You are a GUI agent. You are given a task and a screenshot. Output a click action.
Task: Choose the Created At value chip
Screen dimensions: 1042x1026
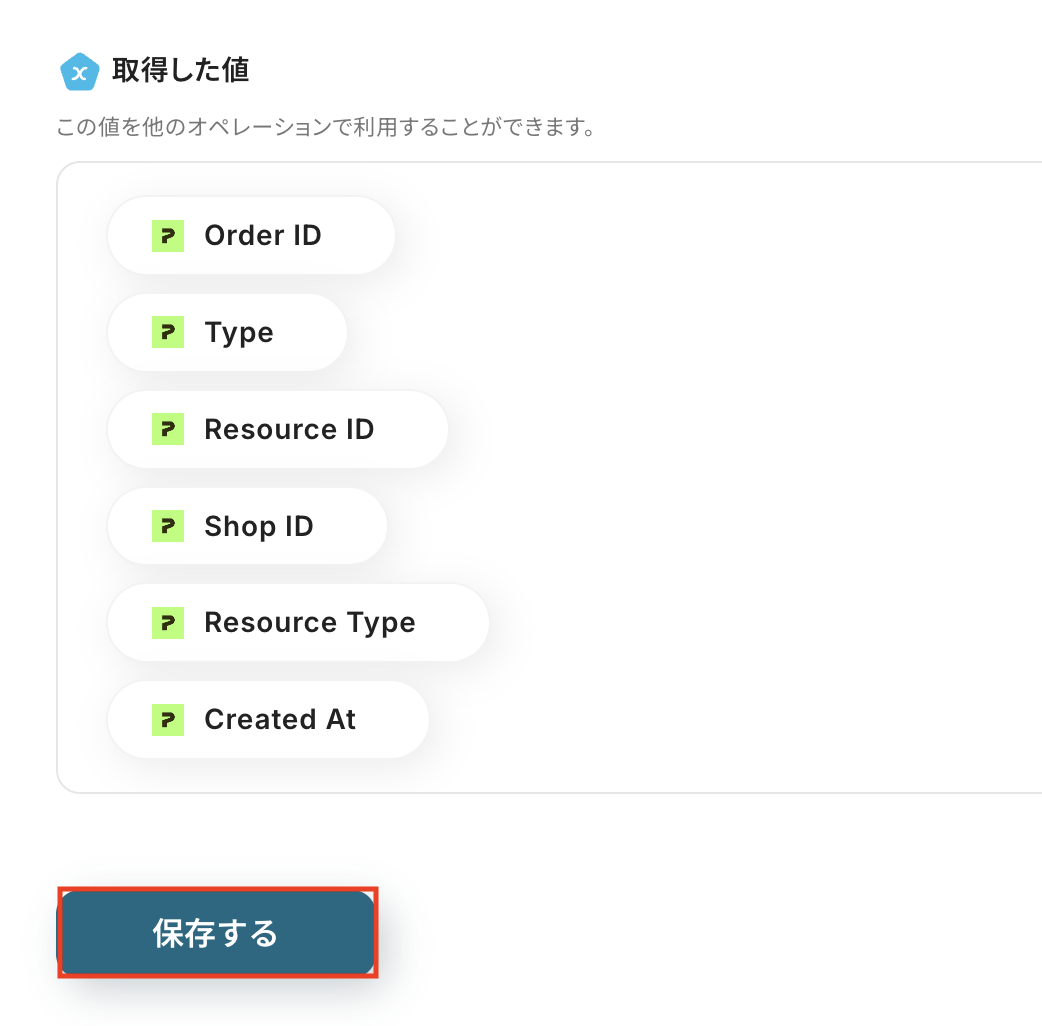[268, 720]
